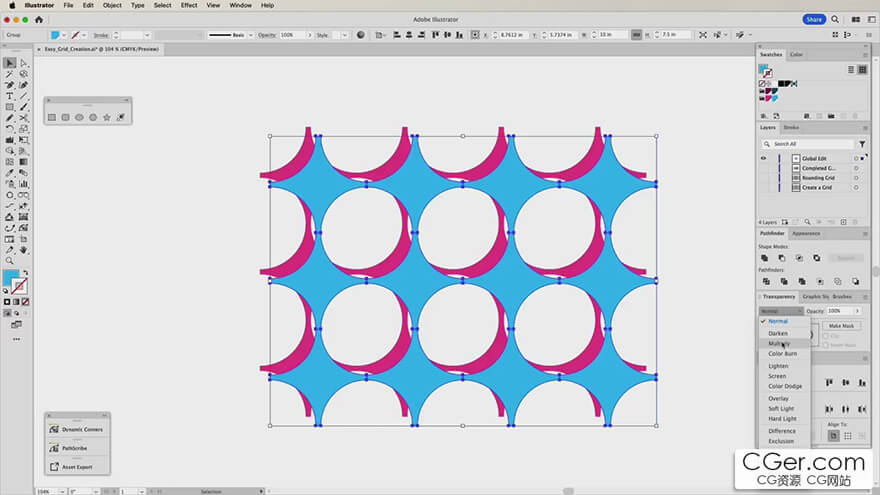Select the Lasso tool
The image size is (880, 495).
[x=24, y=74]
